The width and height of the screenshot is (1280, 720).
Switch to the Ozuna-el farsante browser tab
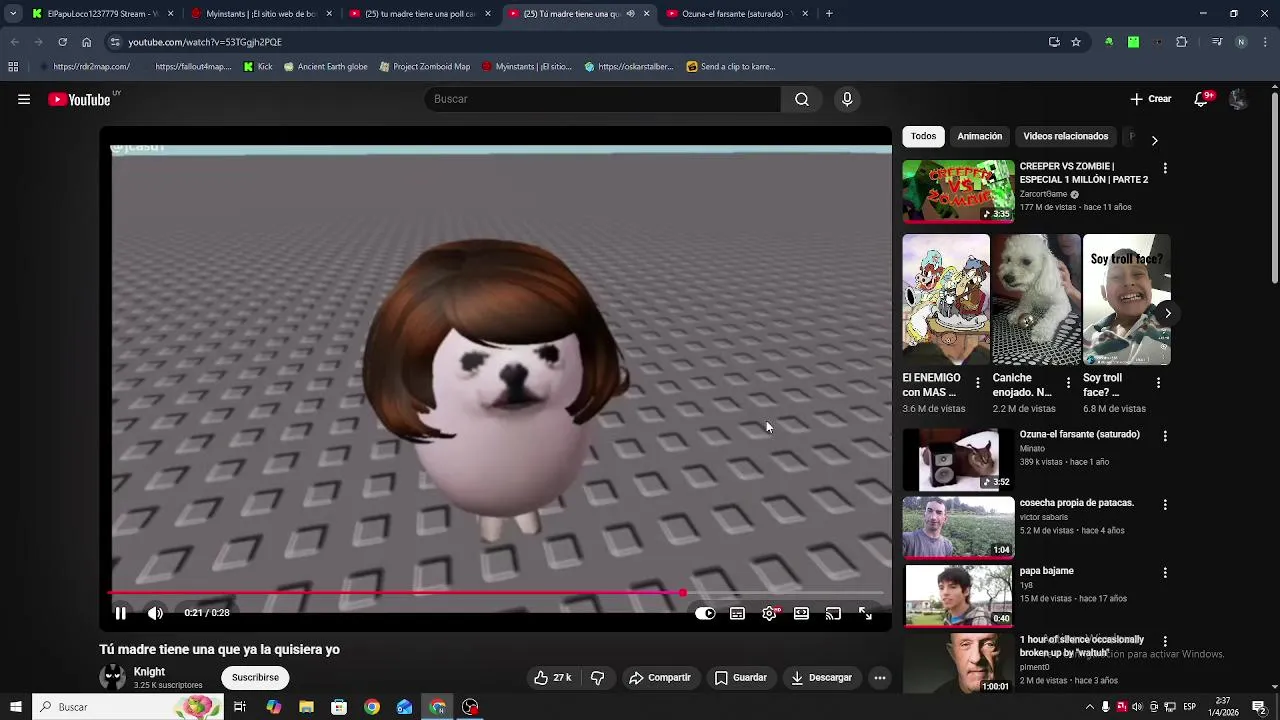[737, 14]
